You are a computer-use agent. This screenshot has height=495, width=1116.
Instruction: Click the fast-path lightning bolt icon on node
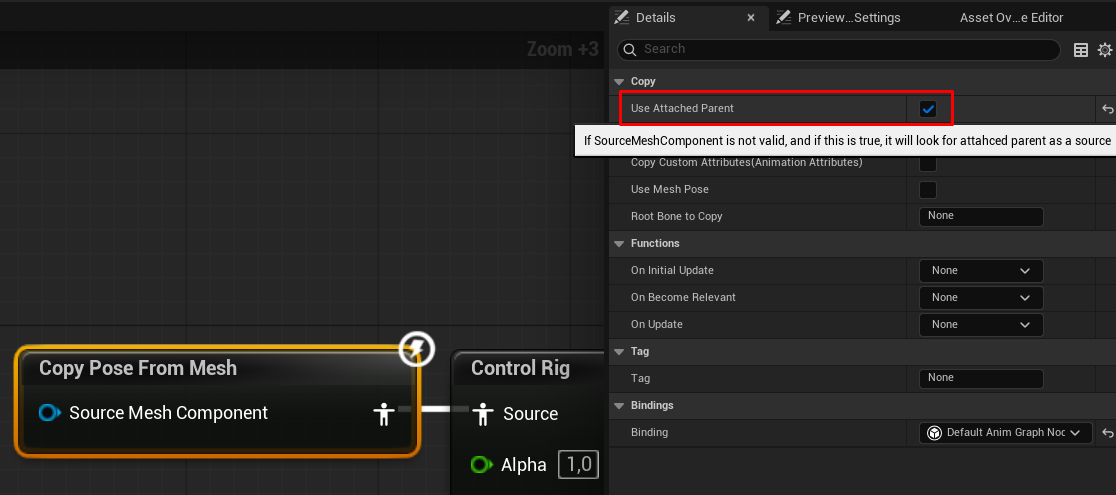pyautogui.click(x=417, y=349)
